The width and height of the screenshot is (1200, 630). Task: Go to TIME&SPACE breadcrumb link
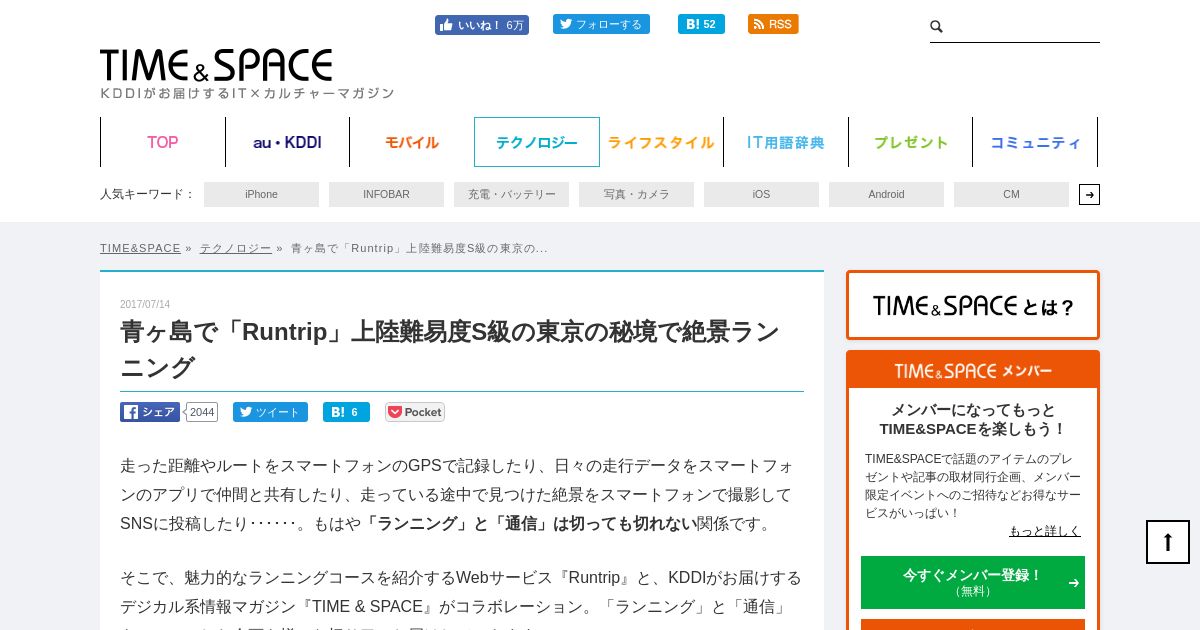(x=140, y=248)
